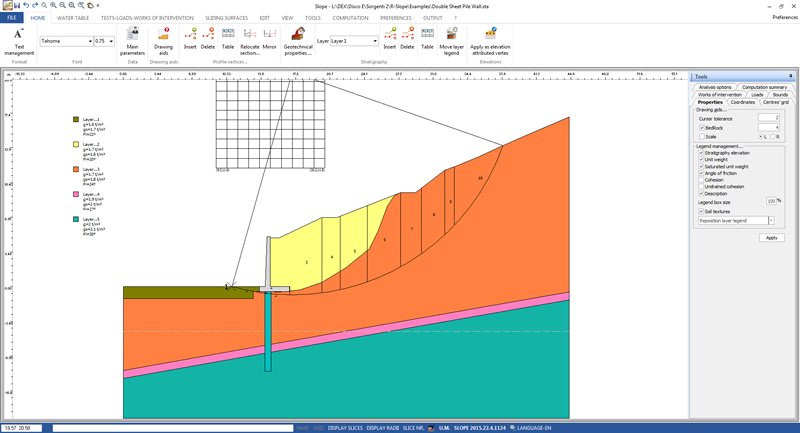Toggle SLICE NR. in status bar
The width and height of the screenshot is (800, 433).
pyautogui.click(x=413, y=428)
